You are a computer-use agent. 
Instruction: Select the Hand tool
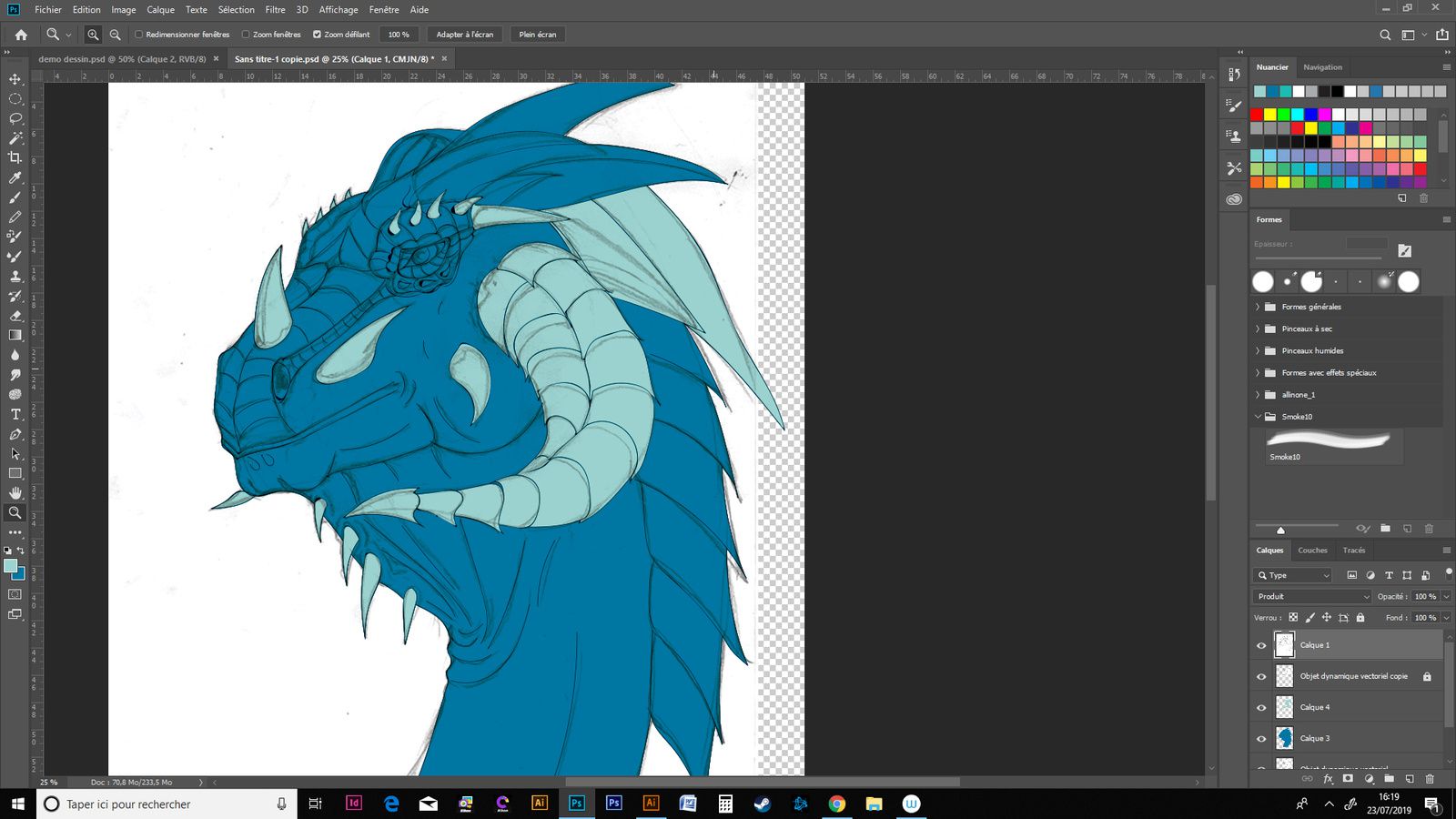coord(15,492)
